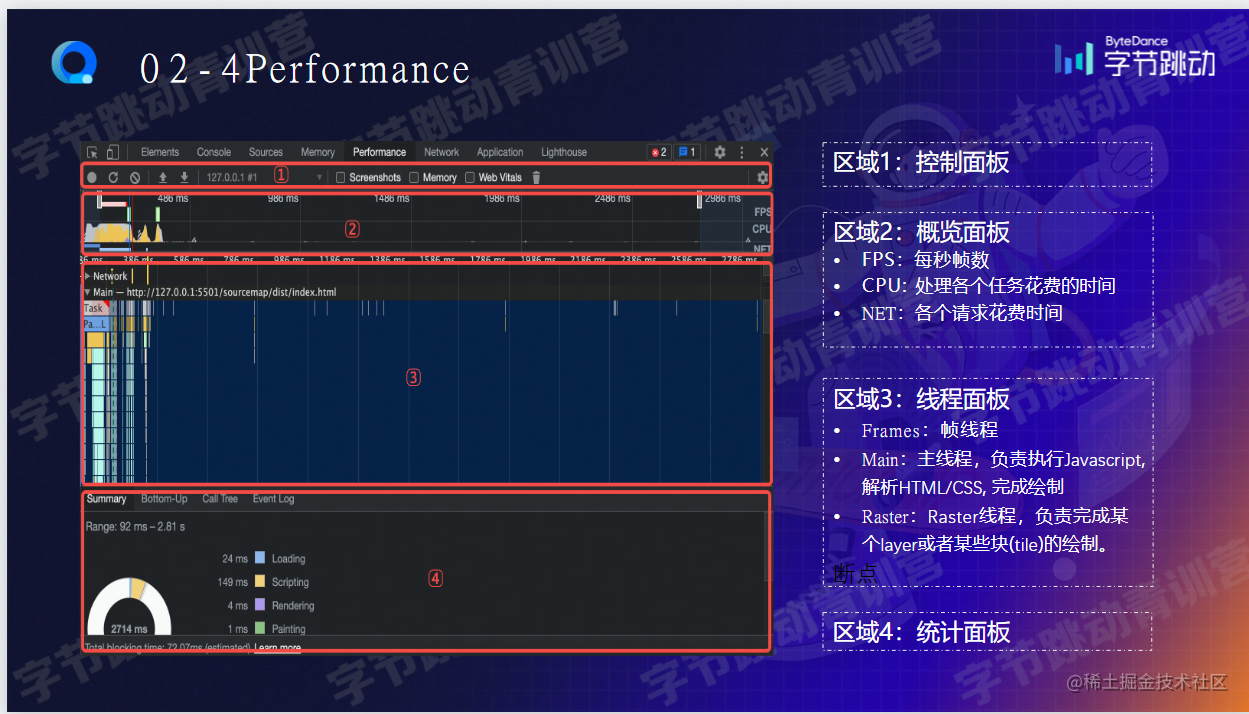The width and height of the screenshot is (1249, 714).
Task: Click the yellow Scripting color swatch
Action: [x=260, y=581]
